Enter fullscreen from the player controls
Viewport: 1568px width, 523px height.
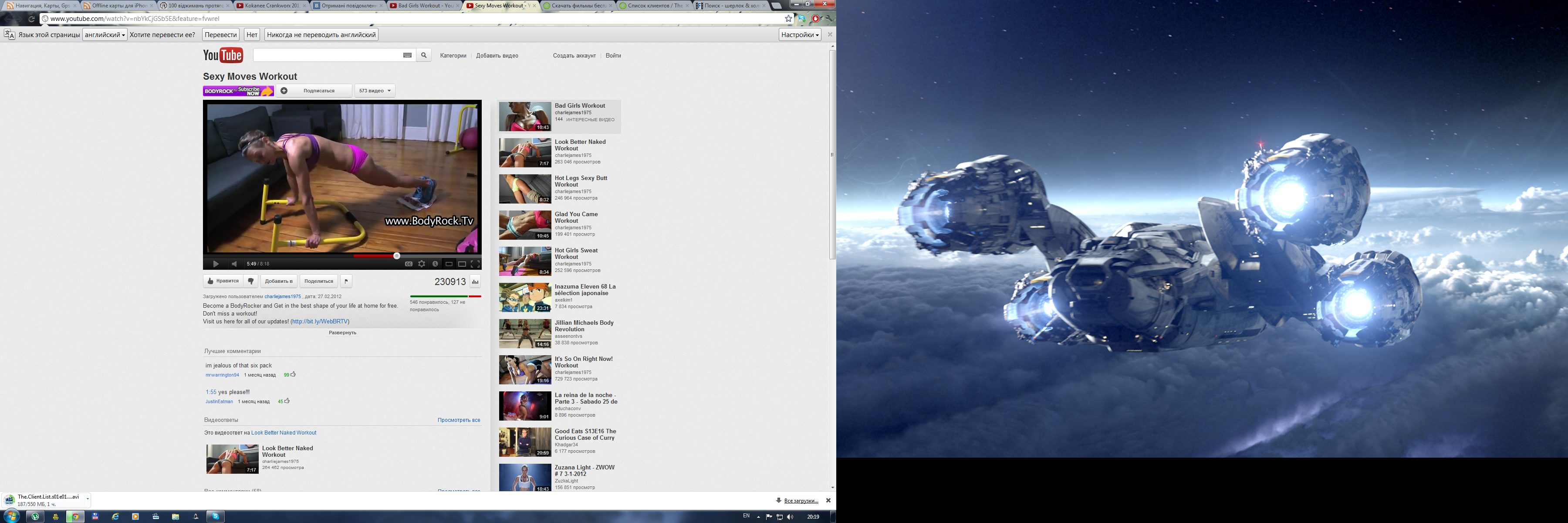475,264
